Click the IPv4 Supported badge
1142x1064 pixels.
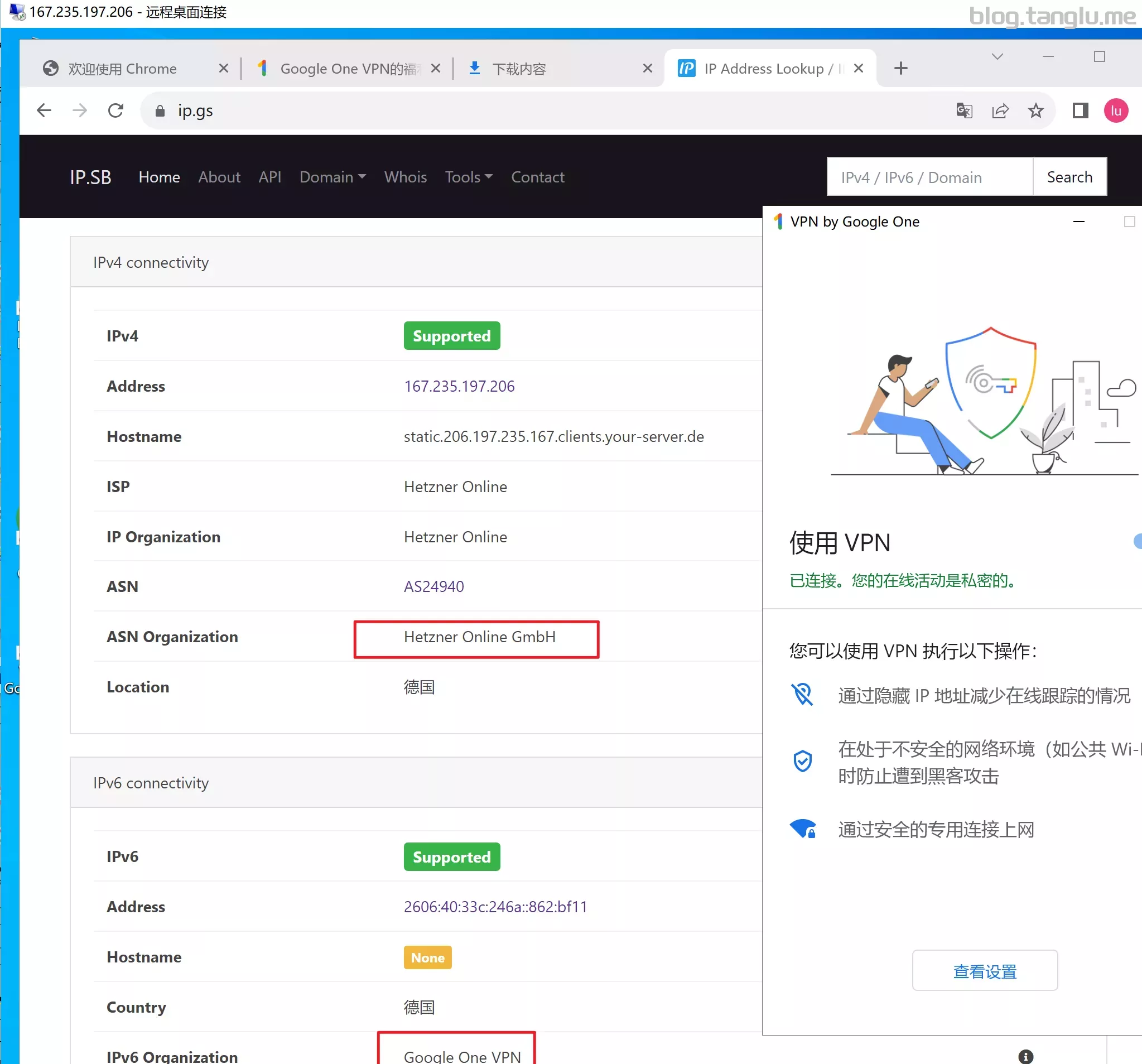pos(451,335)
